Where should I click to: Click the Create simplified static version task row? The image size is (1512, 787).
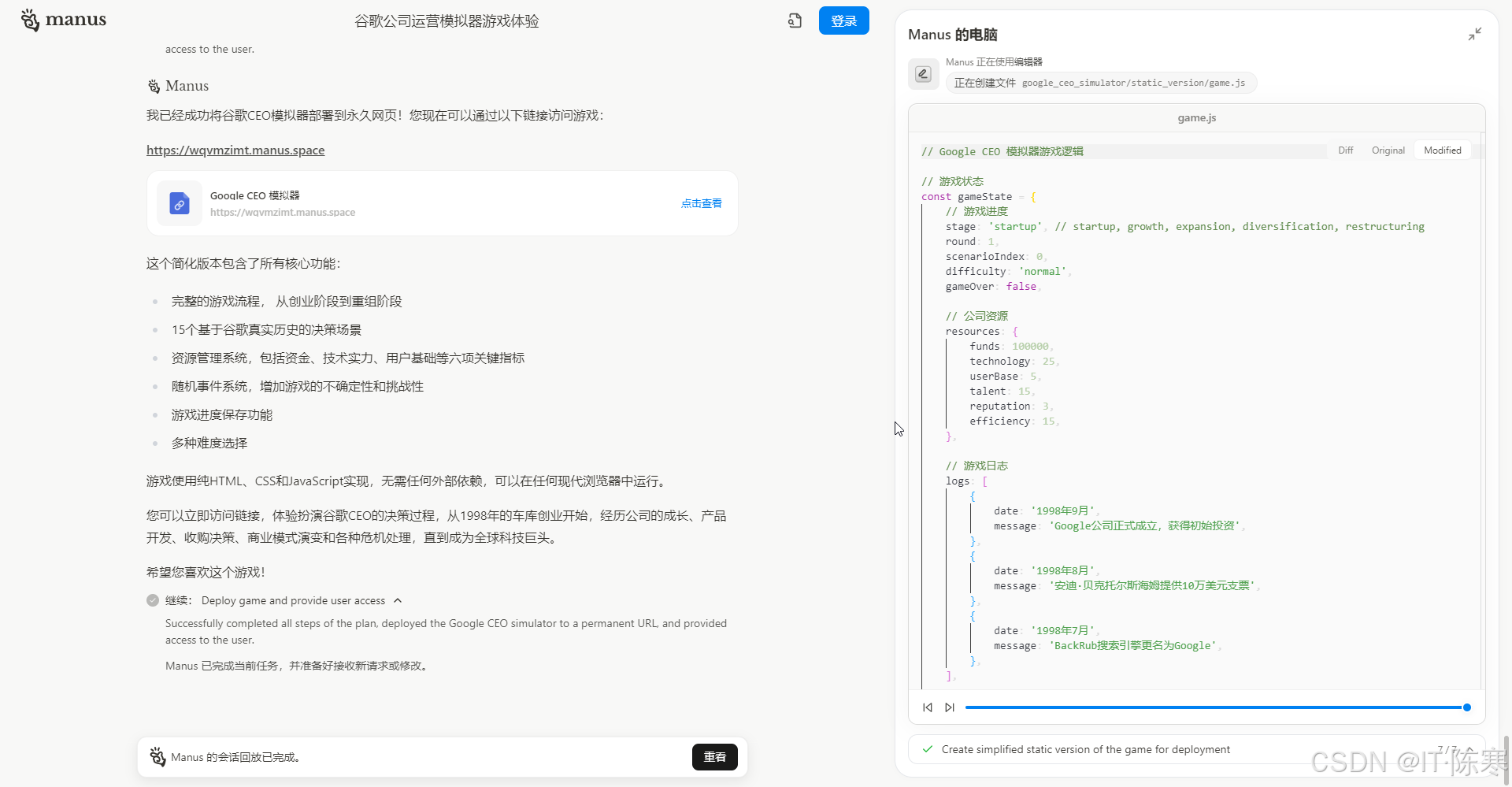click(1196, 749)
